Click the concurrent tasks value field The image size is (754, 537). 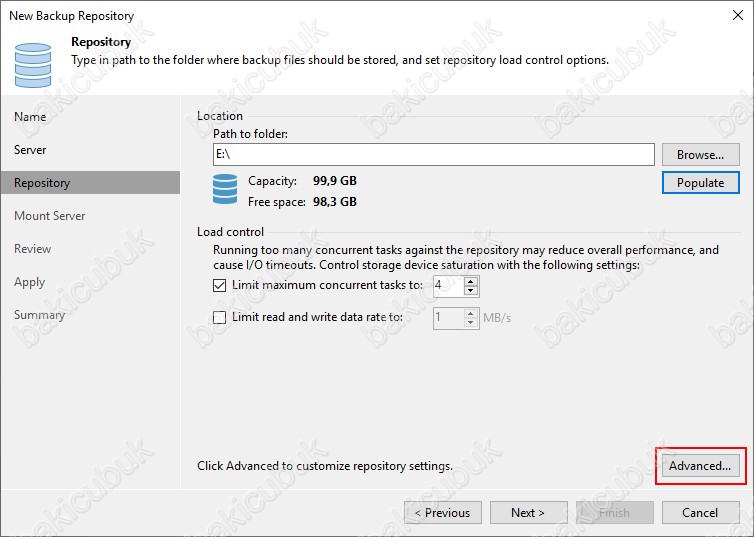pos(449,286)
